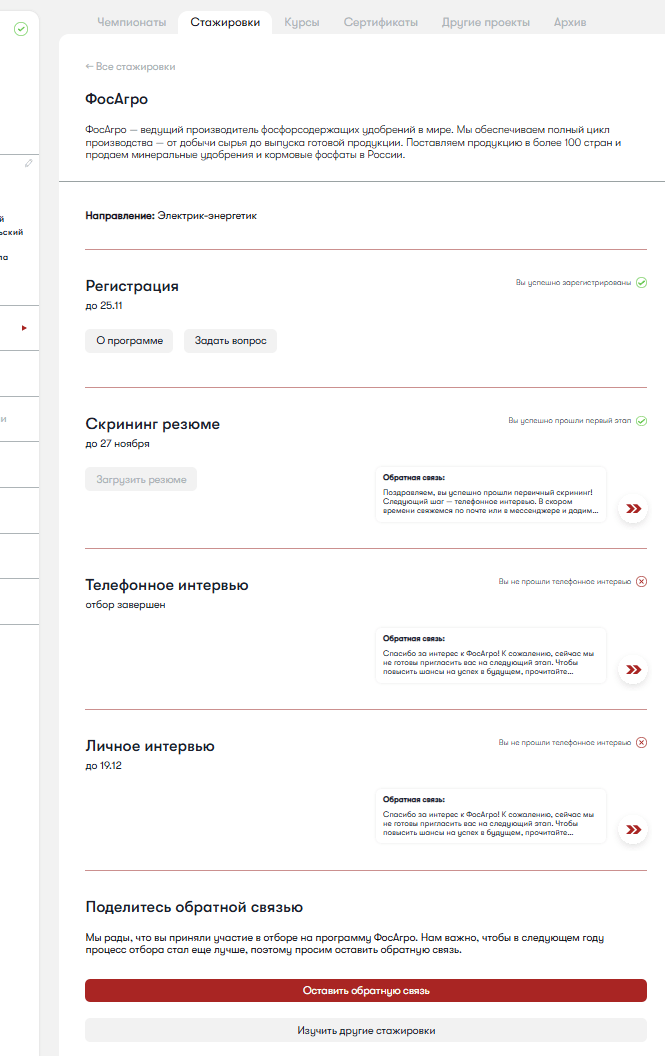Click the Личное интервью heading
The width and height of the screenshot is (665, 1056).
coord(150,746)
